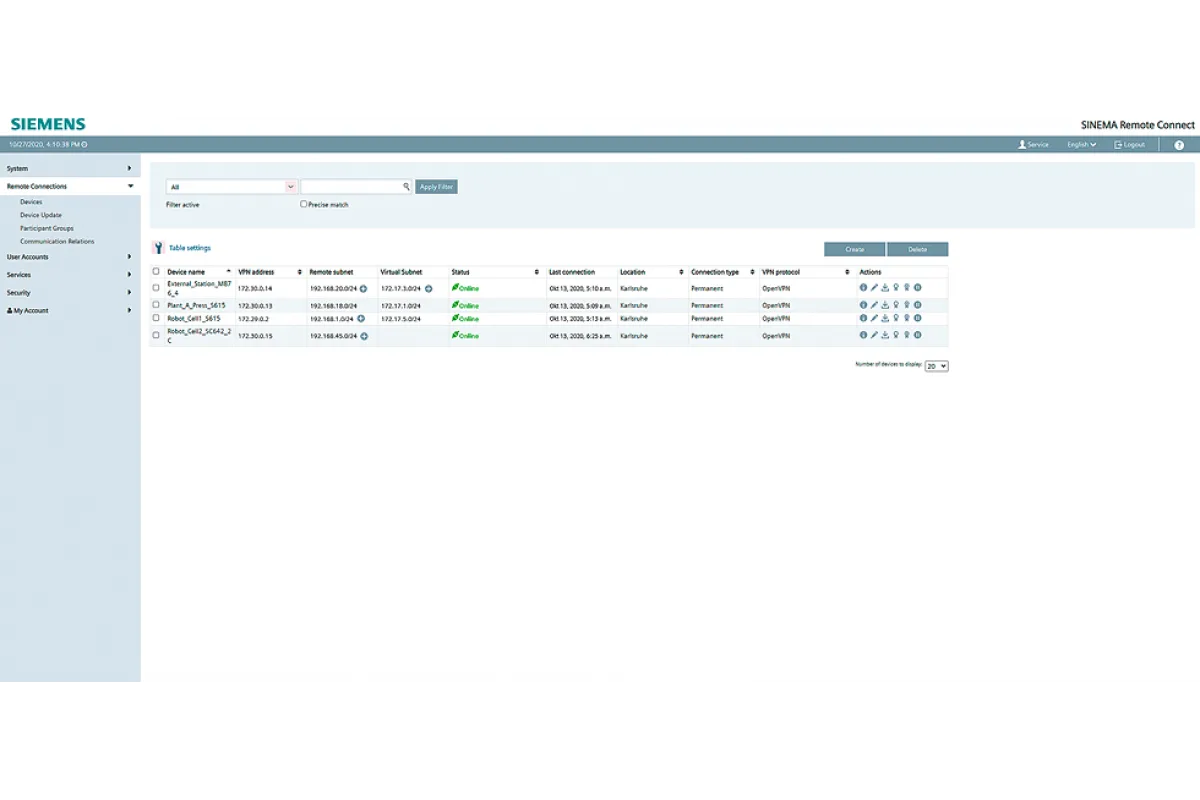
Task: Log out using the Logout link
Action: coord(1130,145)
